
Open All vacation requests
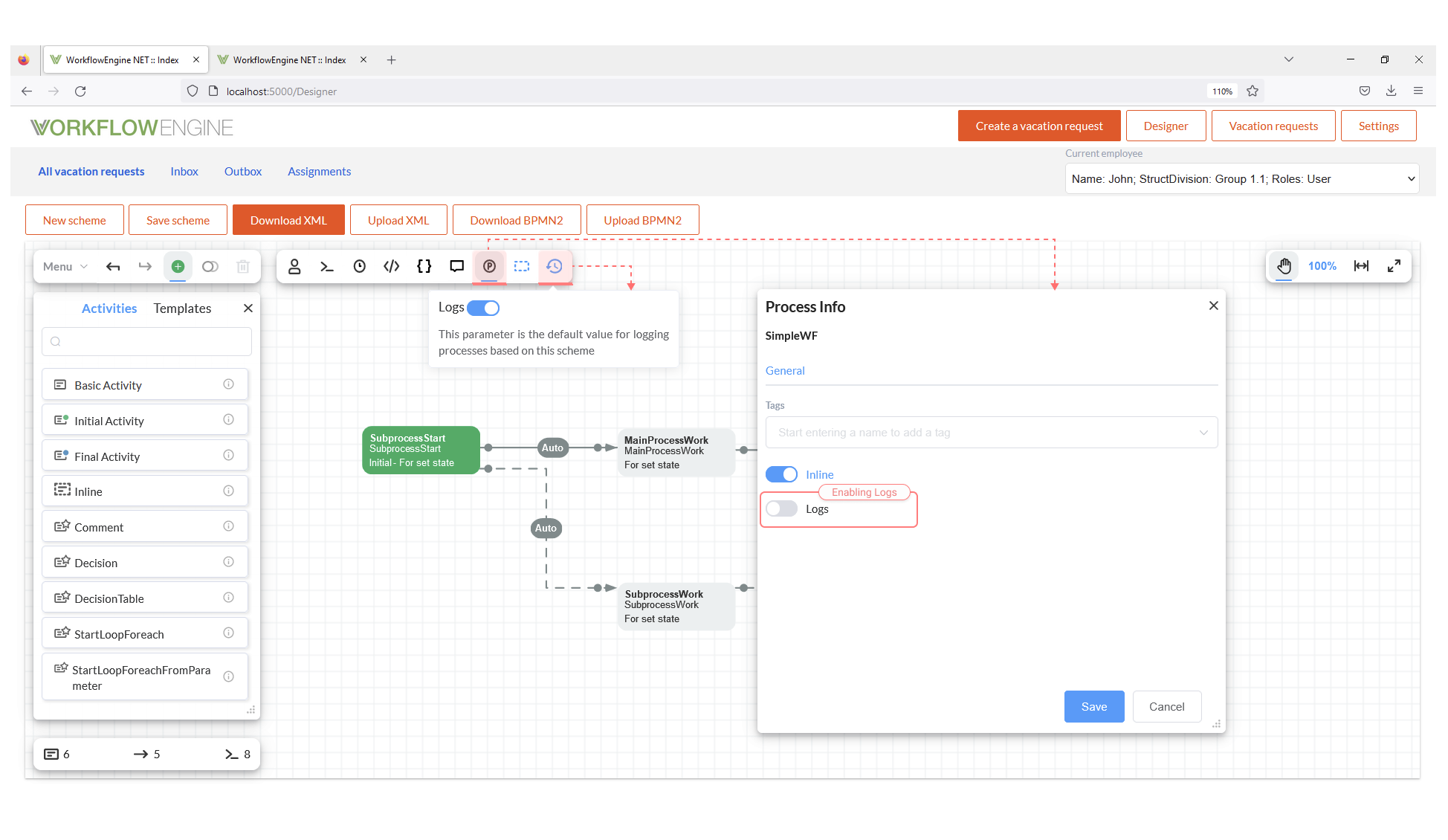[91, 172]
